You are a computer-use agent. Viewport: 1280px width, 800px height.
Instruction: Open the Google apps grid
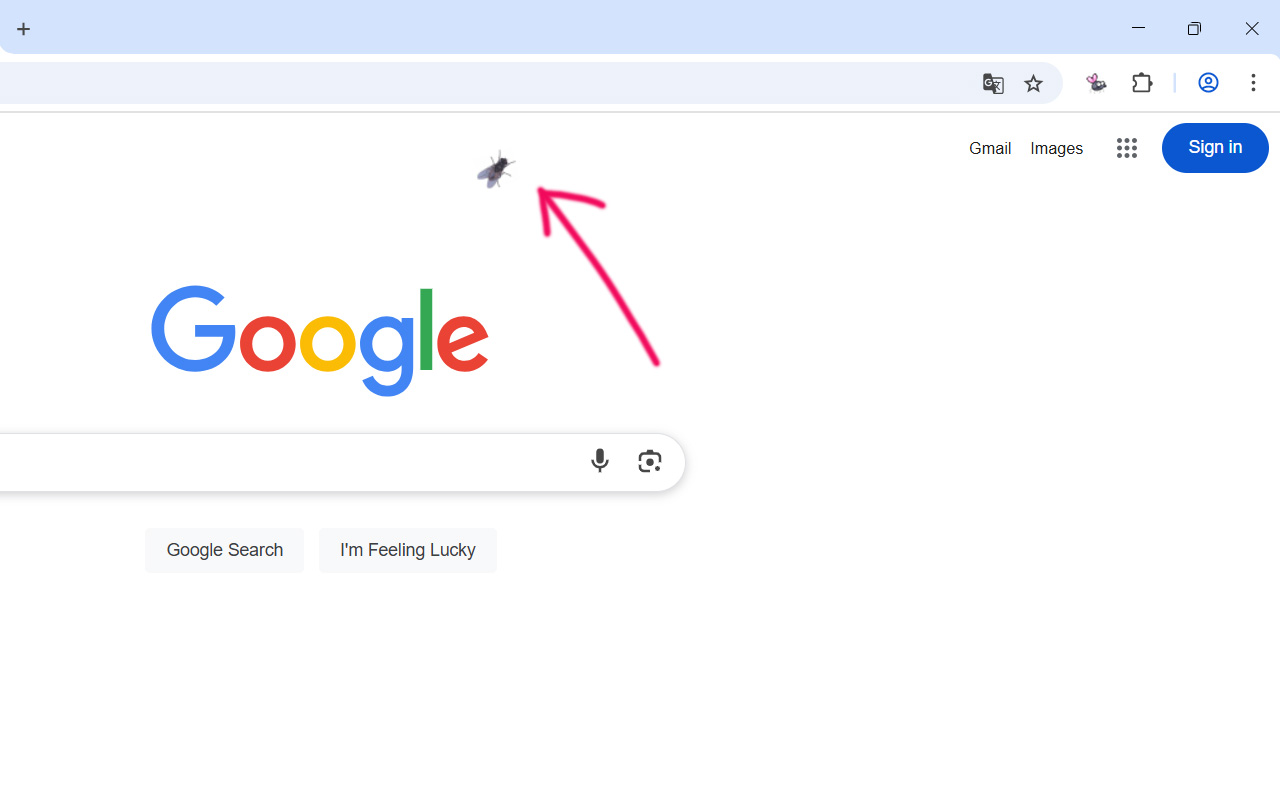(x=1127, y=148)
